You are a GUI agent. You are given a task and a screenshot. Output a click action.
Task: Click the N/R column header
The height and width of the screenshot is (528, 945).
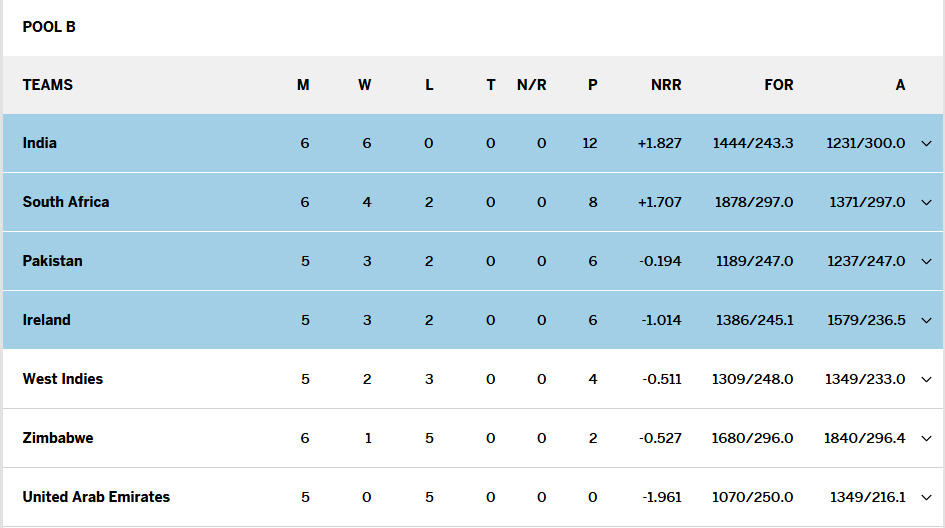point(531,85)
